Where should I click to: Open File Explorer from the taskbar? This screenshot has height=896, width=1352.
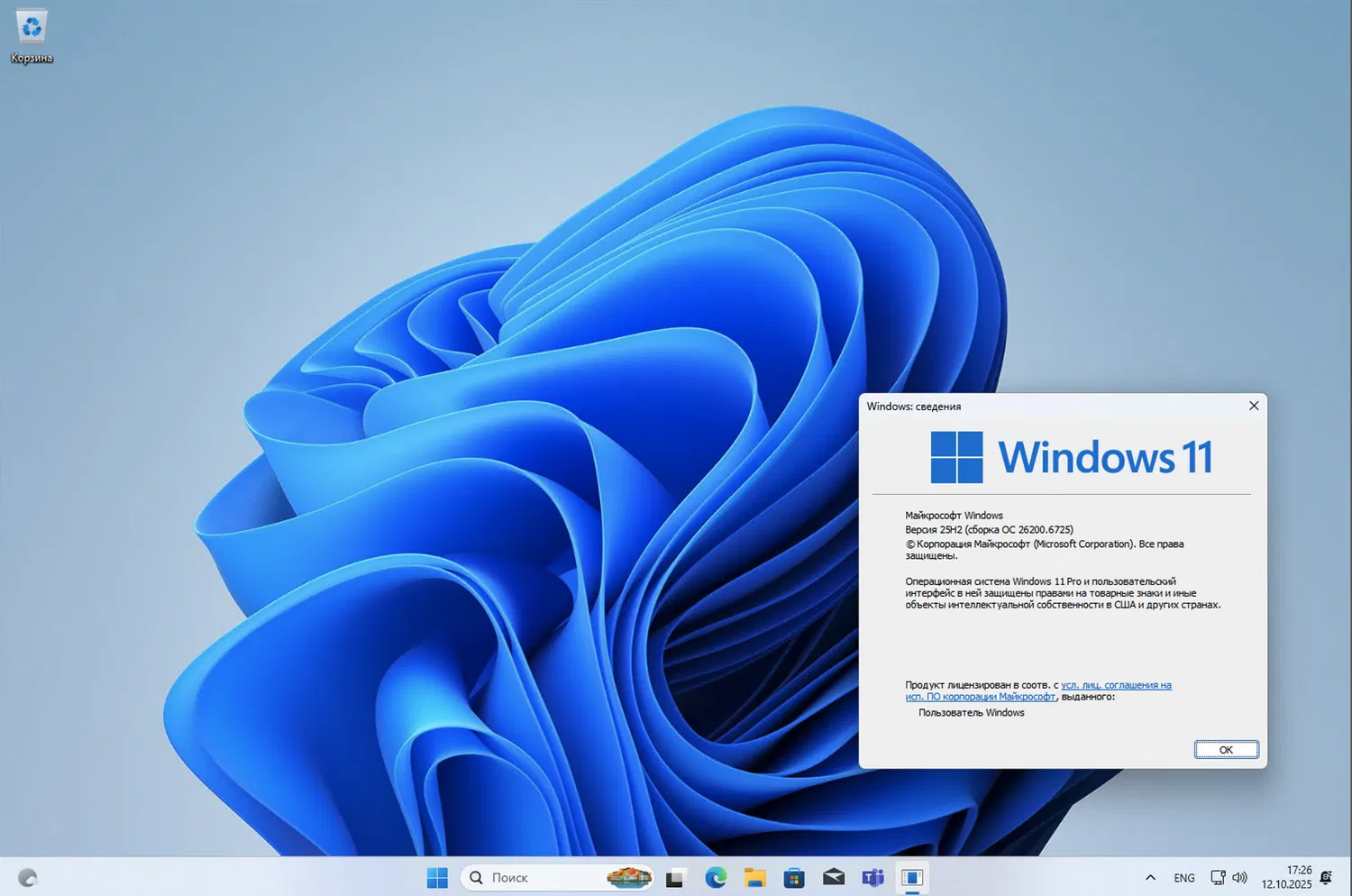tap(755, 877)
